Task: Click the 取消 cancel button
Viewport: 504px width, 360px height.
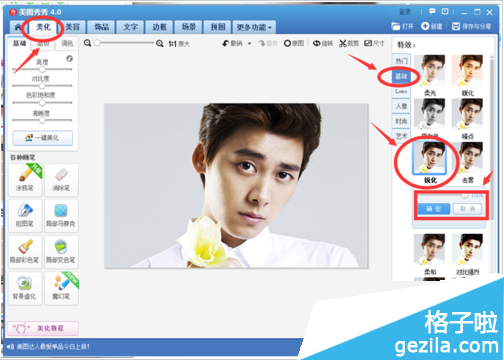Action: pyautogui.click(x=467, y=209)
